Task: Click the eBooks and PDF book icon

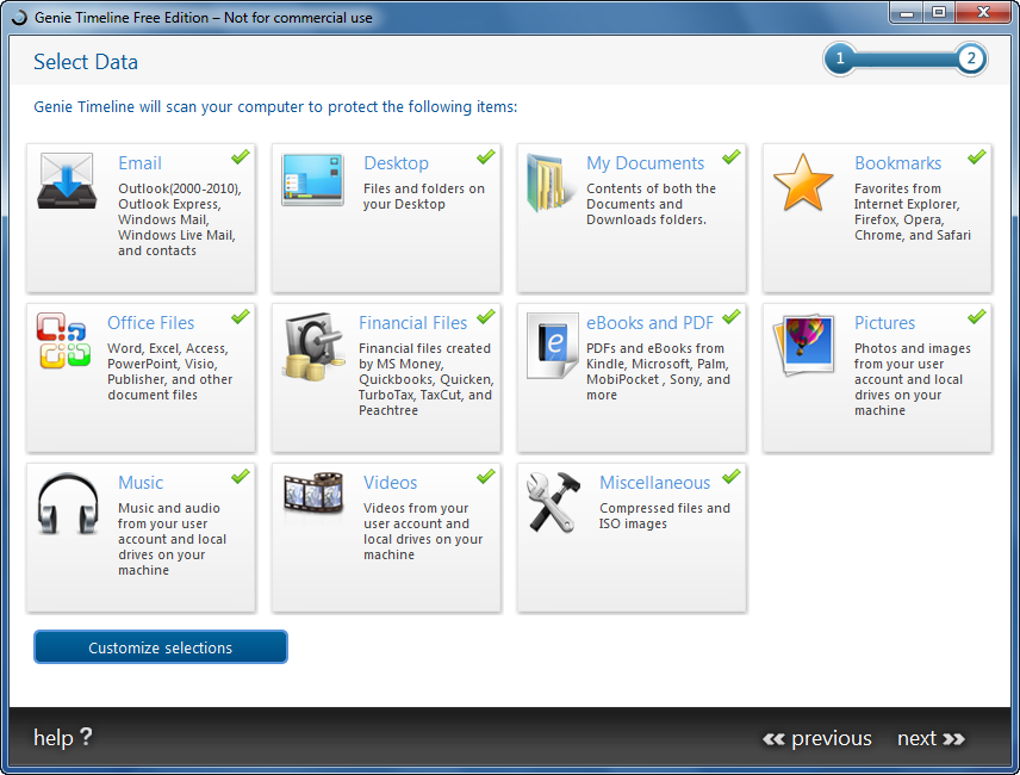Action: coord(552,346)
